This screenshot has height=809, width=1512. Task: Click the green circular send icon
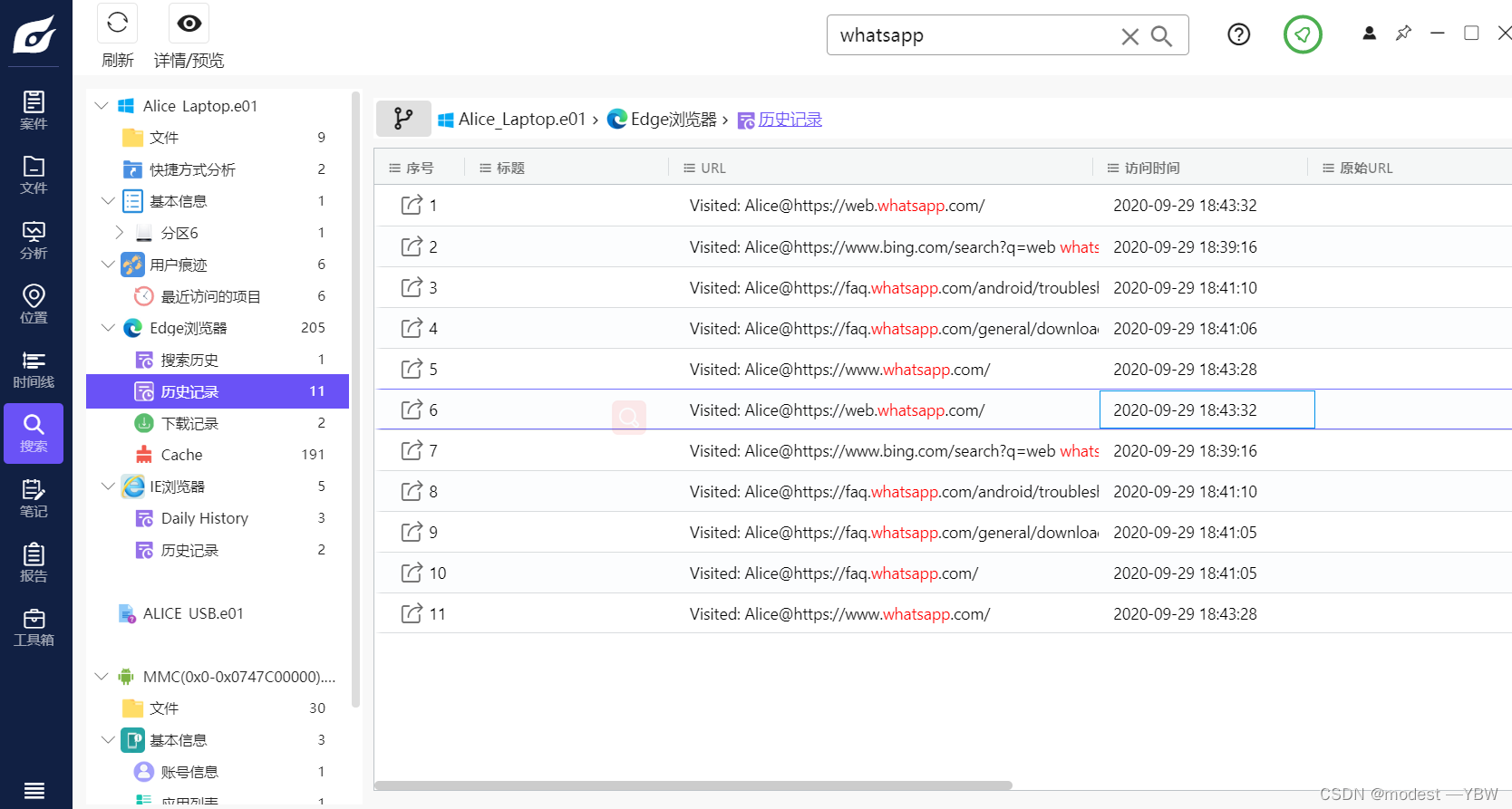click(1303, 34)
